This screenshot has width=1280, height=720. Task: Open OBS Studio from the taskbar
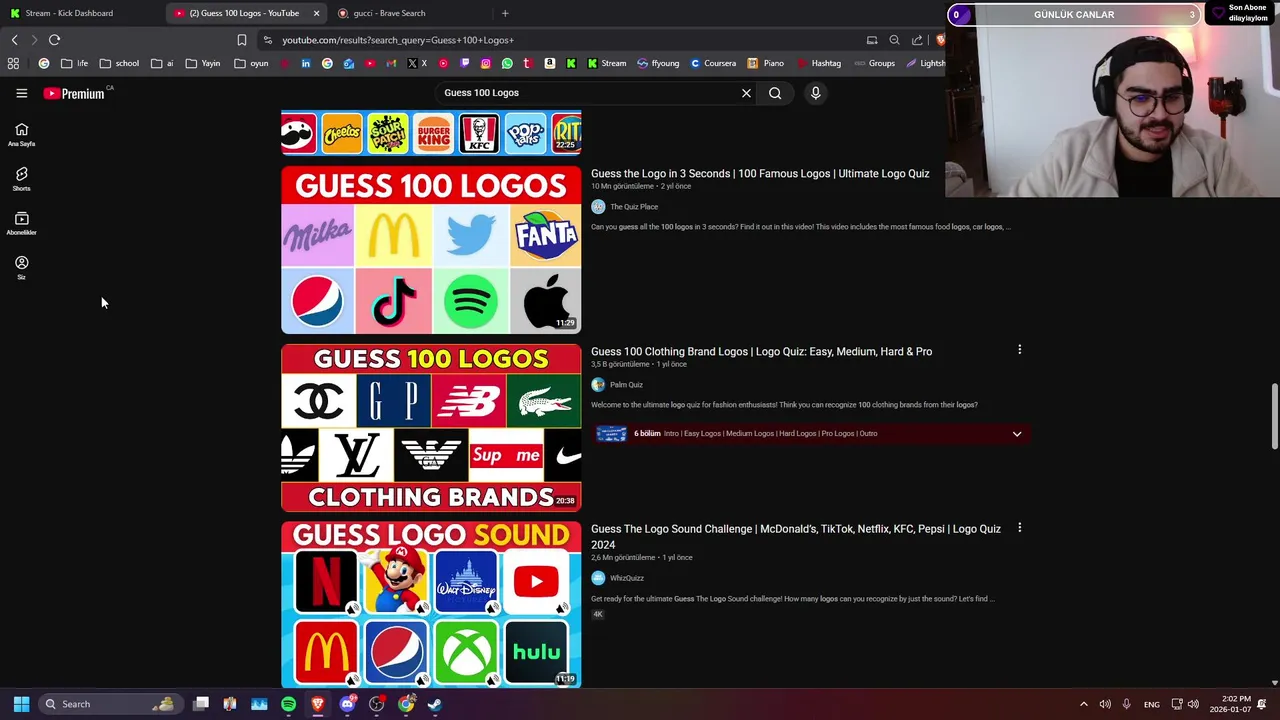coord(376,704)
